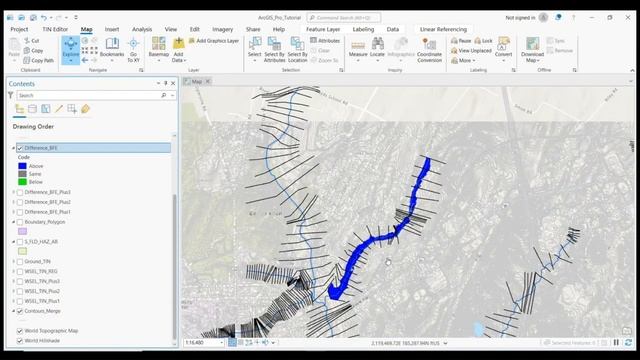Hide the World Topographic Map layer

[x=20, y=331]
